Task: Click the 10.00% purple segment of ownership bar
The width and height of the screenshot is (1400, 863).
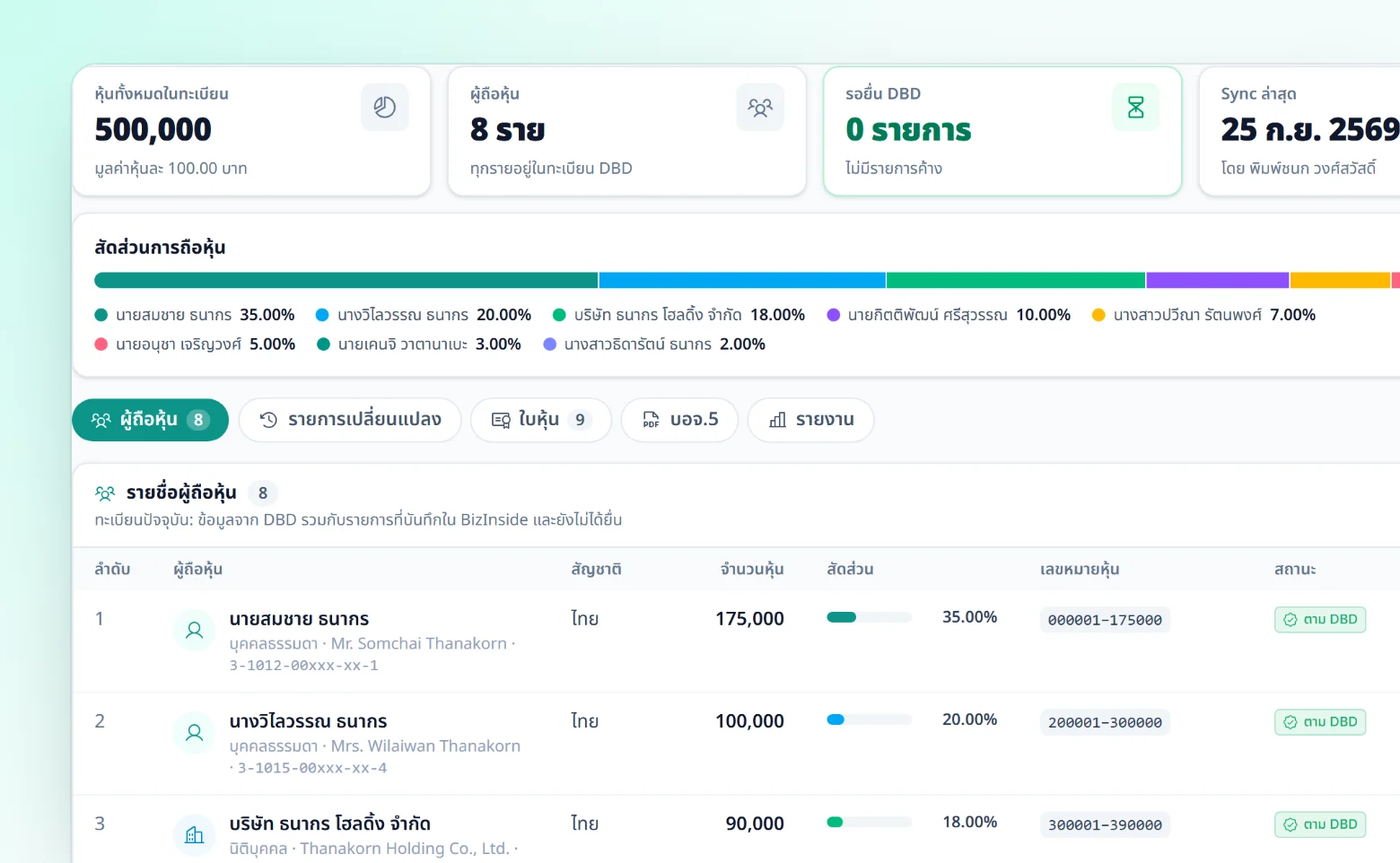Action: tap(1218, 281)
